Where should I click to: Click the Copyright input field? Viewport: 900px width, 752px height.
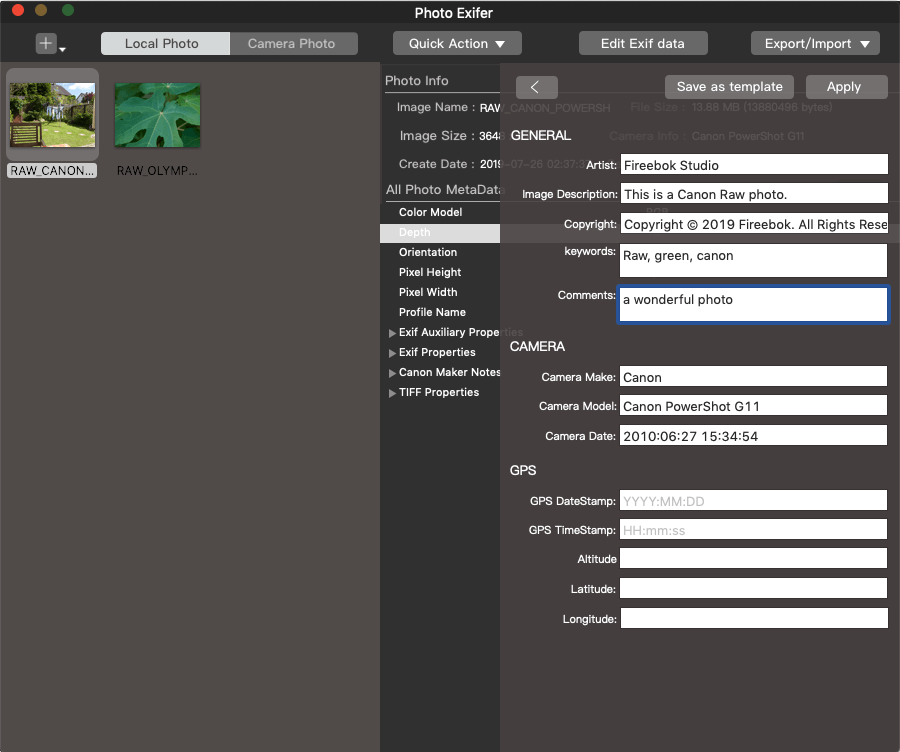(x=754, y=224)
